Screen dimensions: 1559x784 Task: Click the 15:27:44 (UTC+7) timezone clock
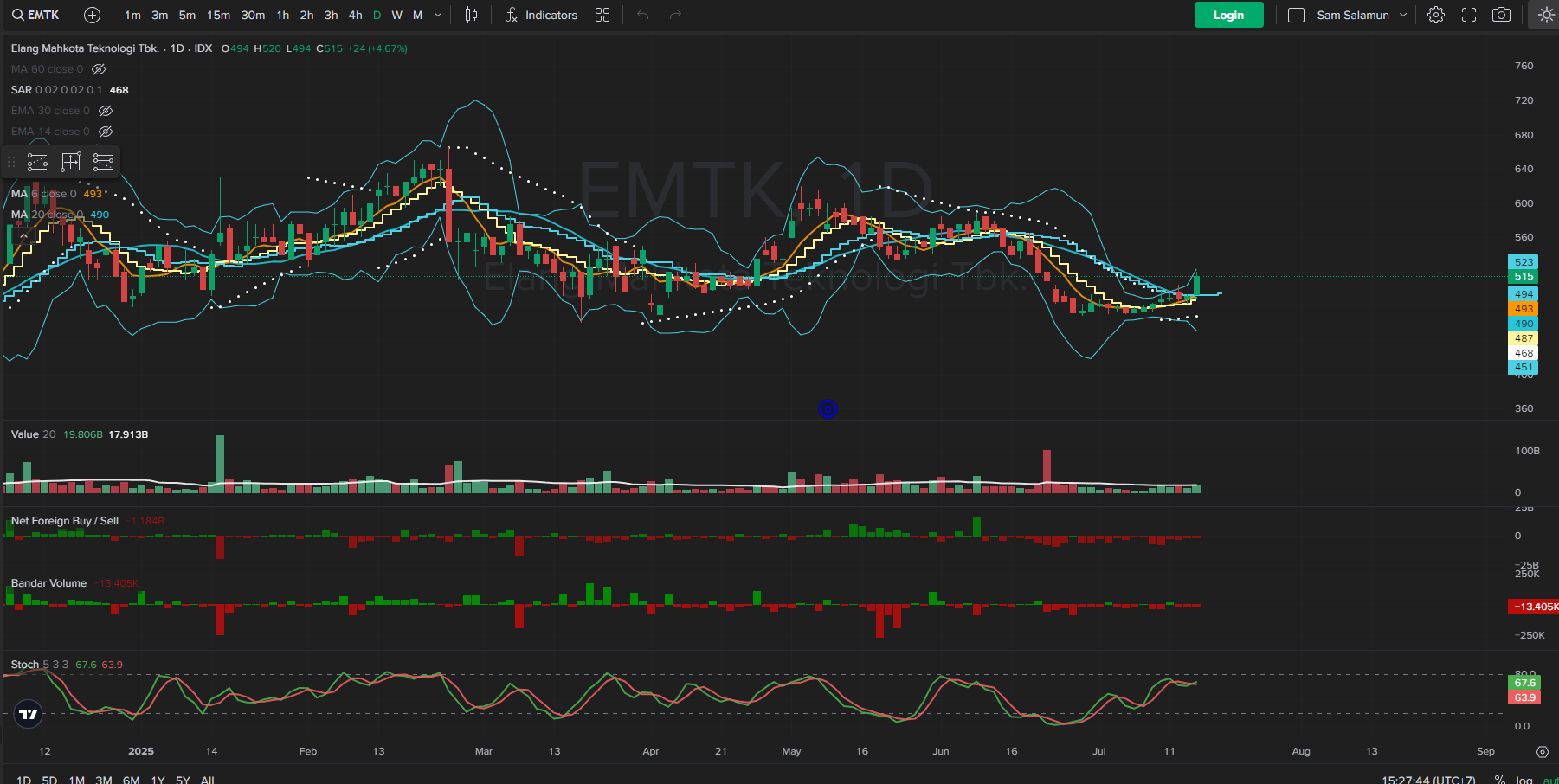coord(1428,779)
